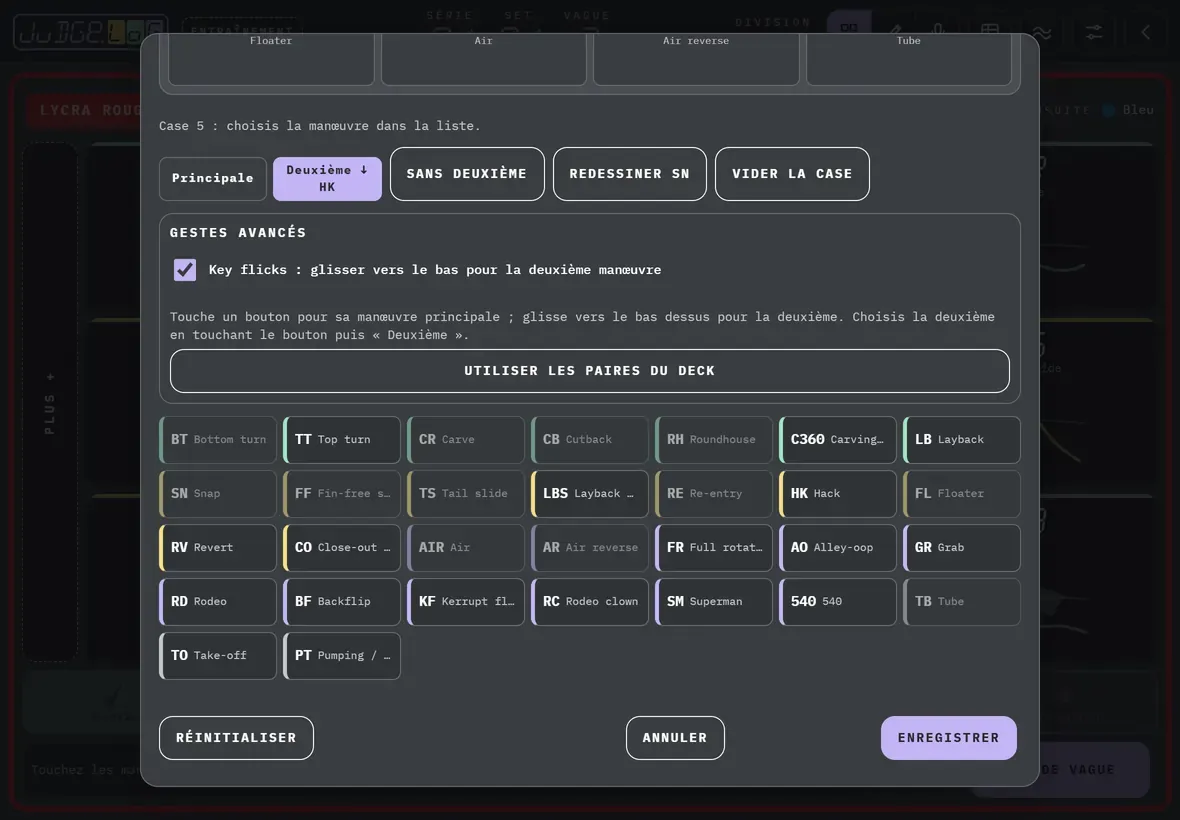
Task: Pick the AO Alley-oop maneuver
Action: pos(838,548)
